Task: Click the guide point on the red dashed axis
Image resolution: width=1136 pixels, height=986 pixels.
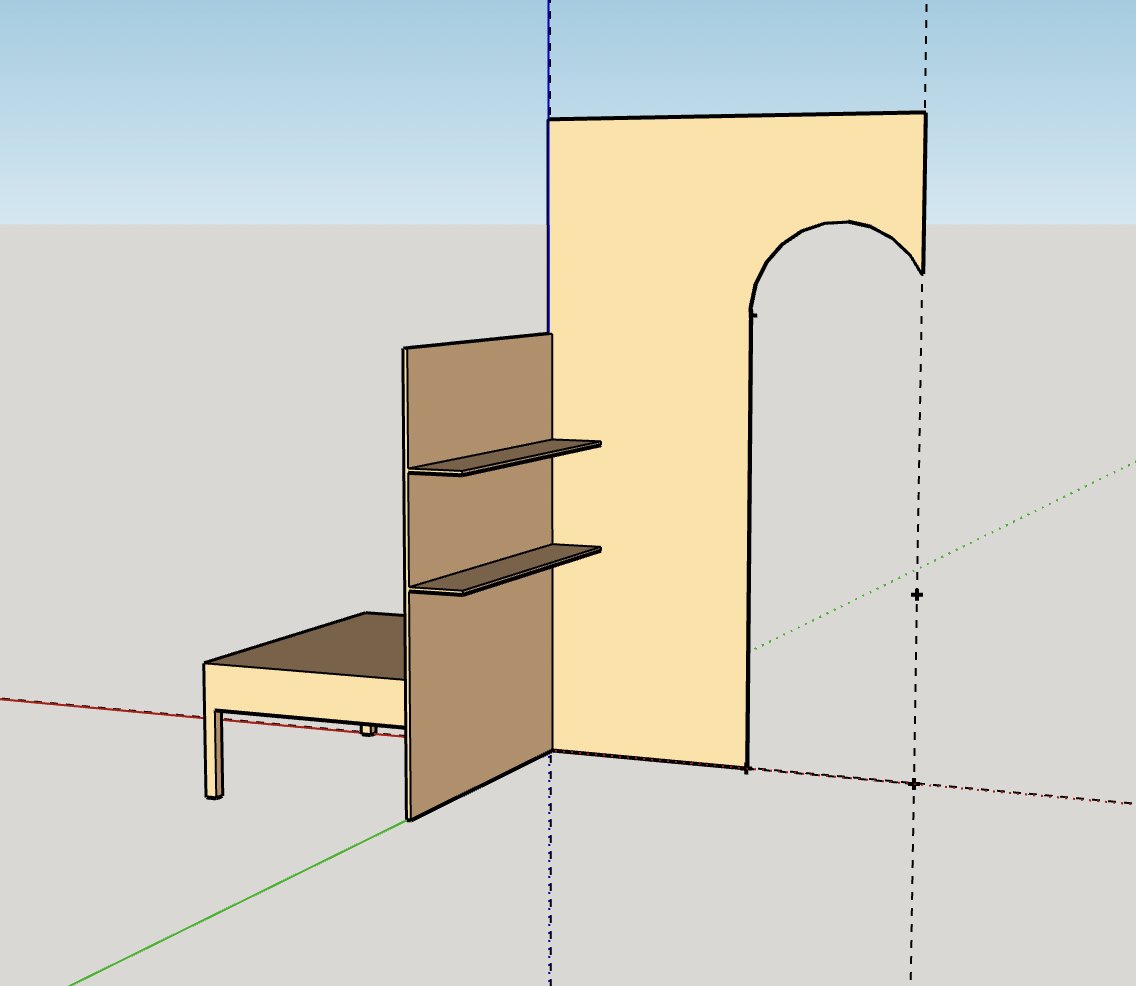Action: [914, 784]
